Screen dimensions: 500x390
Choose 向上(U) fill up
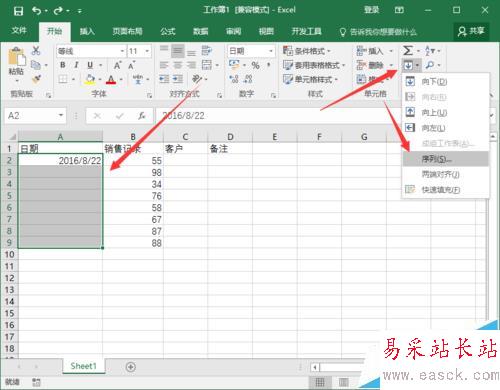[x=445, y=112]
